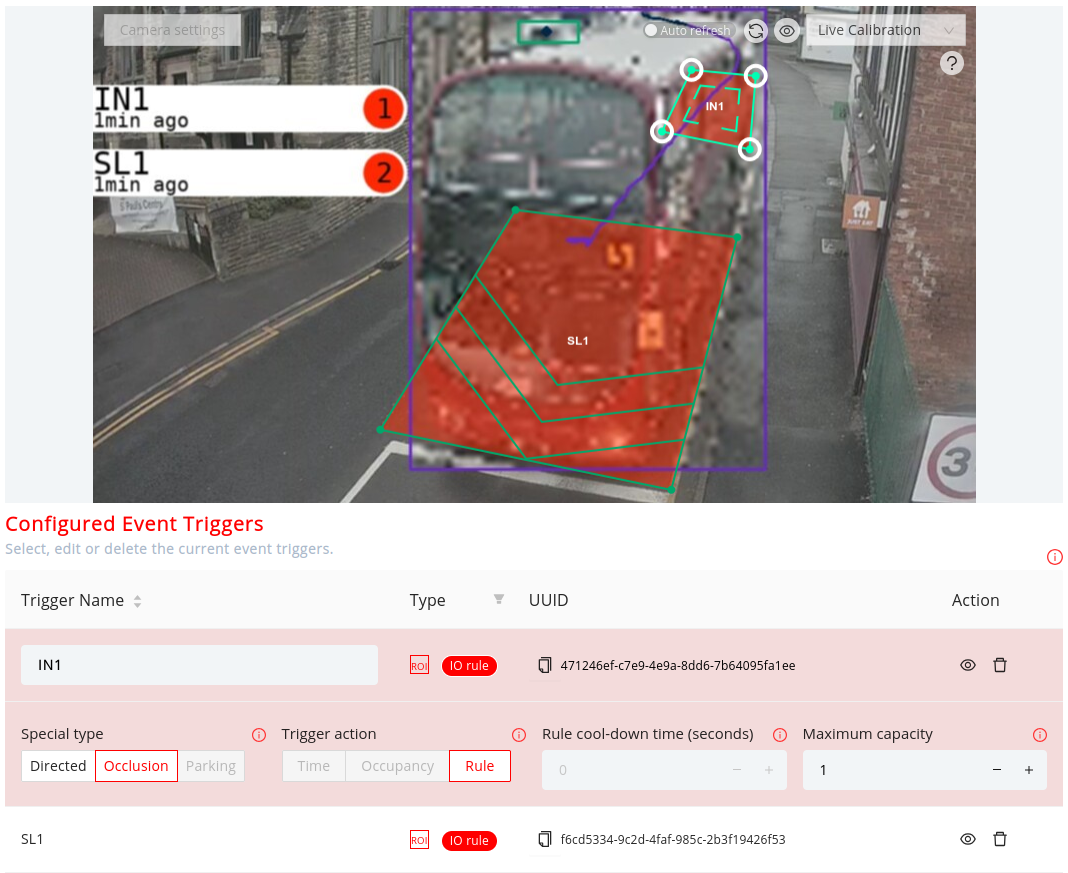Select the Directed special type
The height and width of the screenshot is (873, 1068).
pos(58,766)
